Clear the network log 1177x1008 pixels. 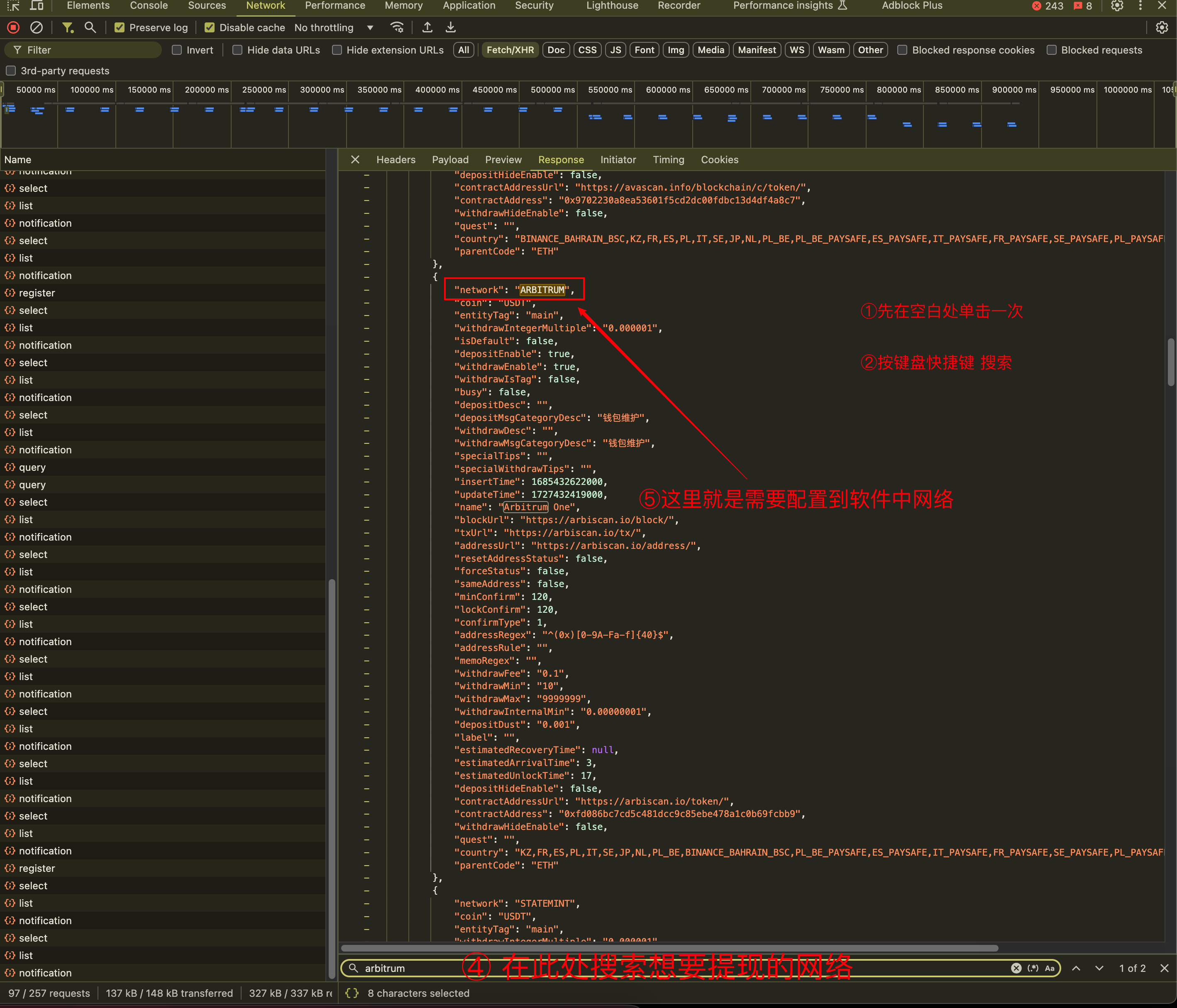click(x=37, y=27)
